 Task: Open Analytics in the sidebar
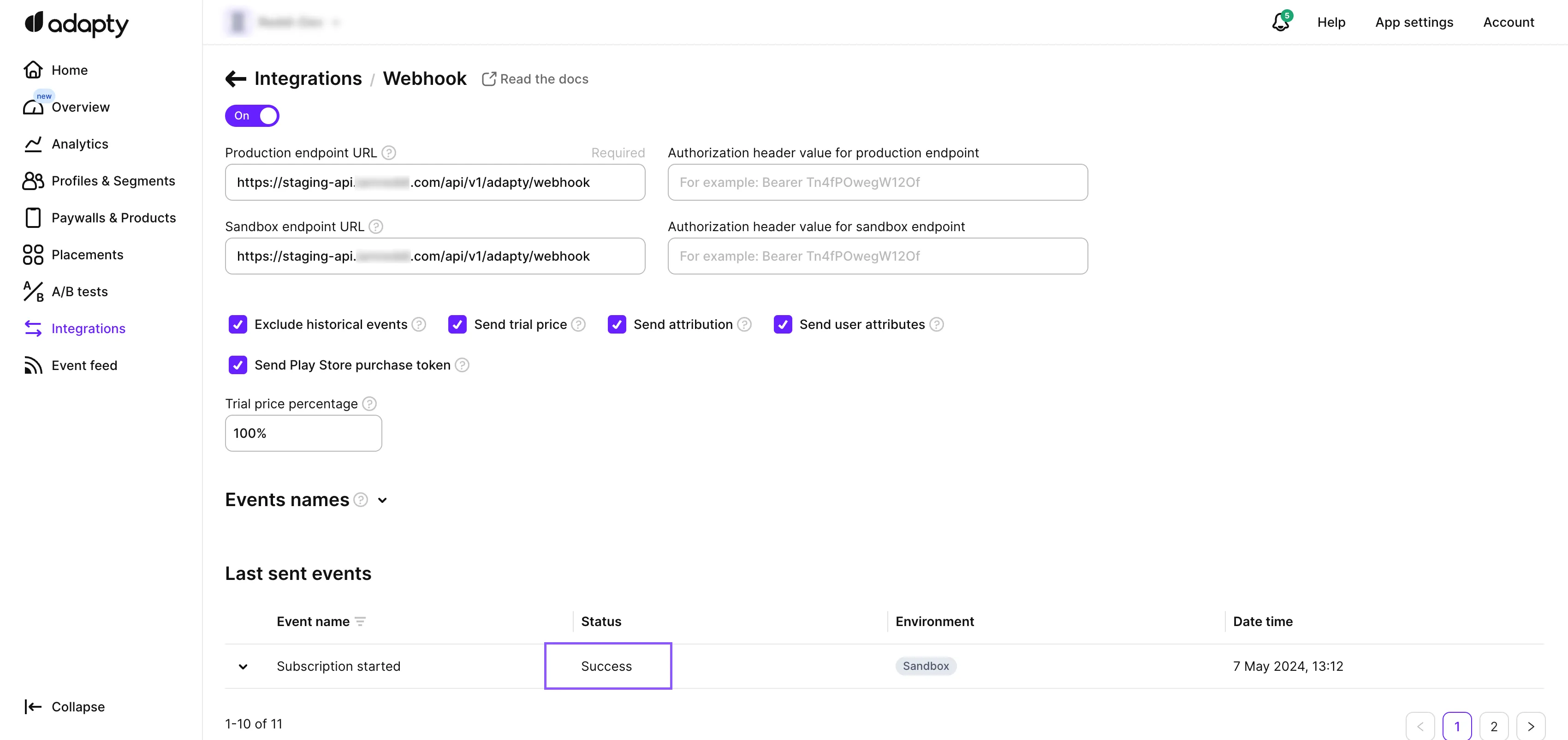coord(80,144)
